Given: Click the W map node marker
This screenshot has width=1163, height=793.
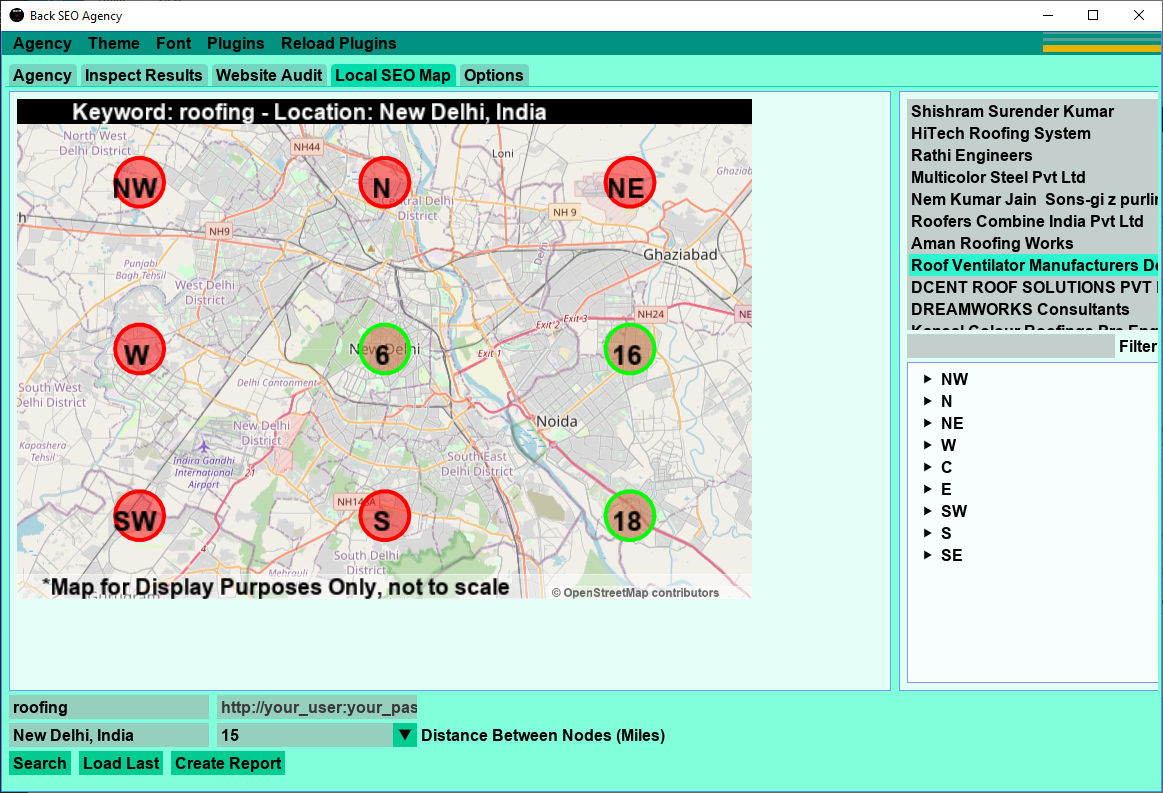Looking at the screenshot, I should 139,349.
